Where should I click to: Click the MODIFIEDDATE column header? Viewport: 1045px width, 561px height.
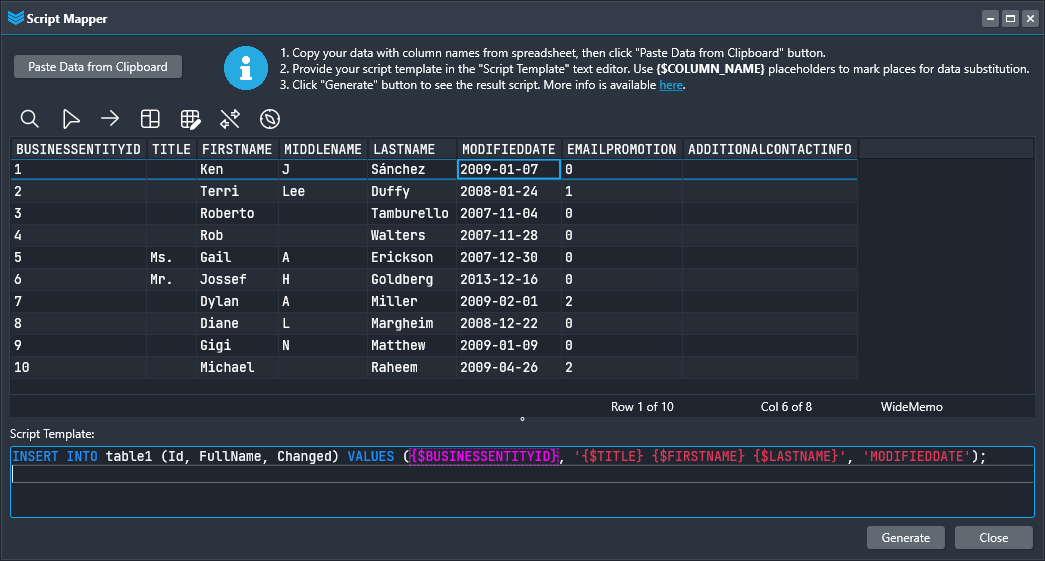(509, 149)
